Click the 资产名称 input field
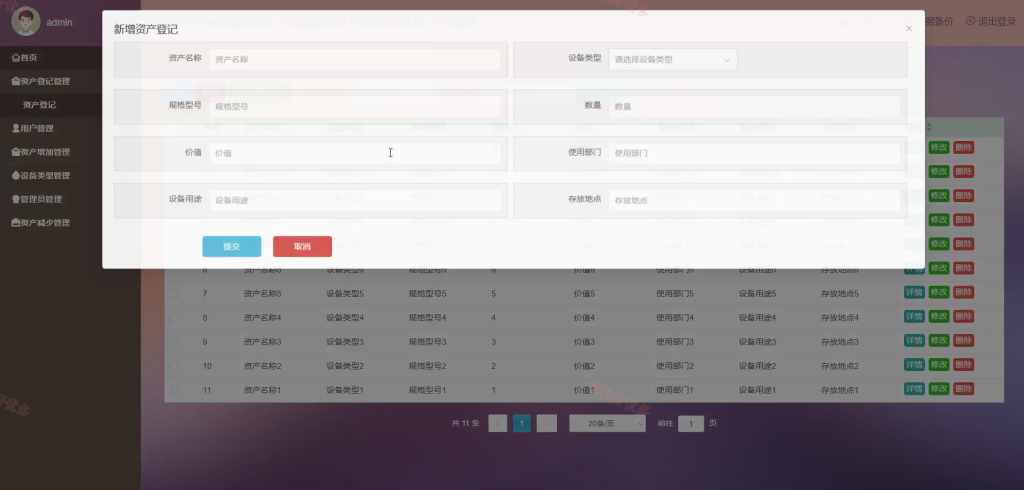This screenshot has height=490, width=1024. coord(355,59)
